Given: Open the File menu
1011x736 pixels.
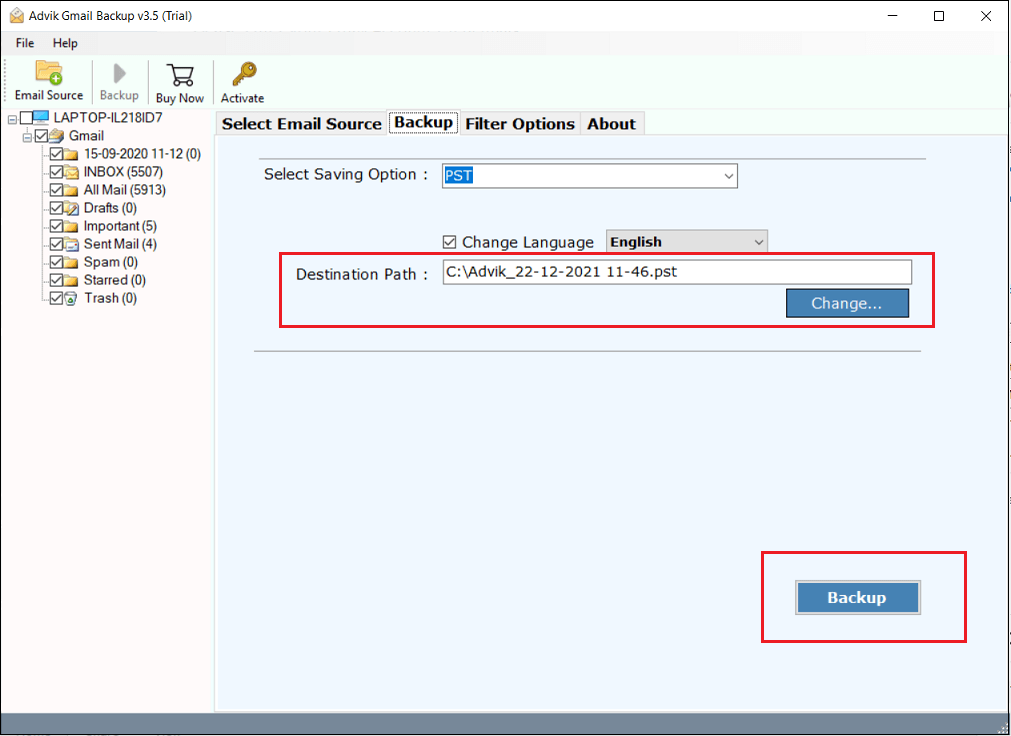Looking at the screenshot, I should 25,43.
